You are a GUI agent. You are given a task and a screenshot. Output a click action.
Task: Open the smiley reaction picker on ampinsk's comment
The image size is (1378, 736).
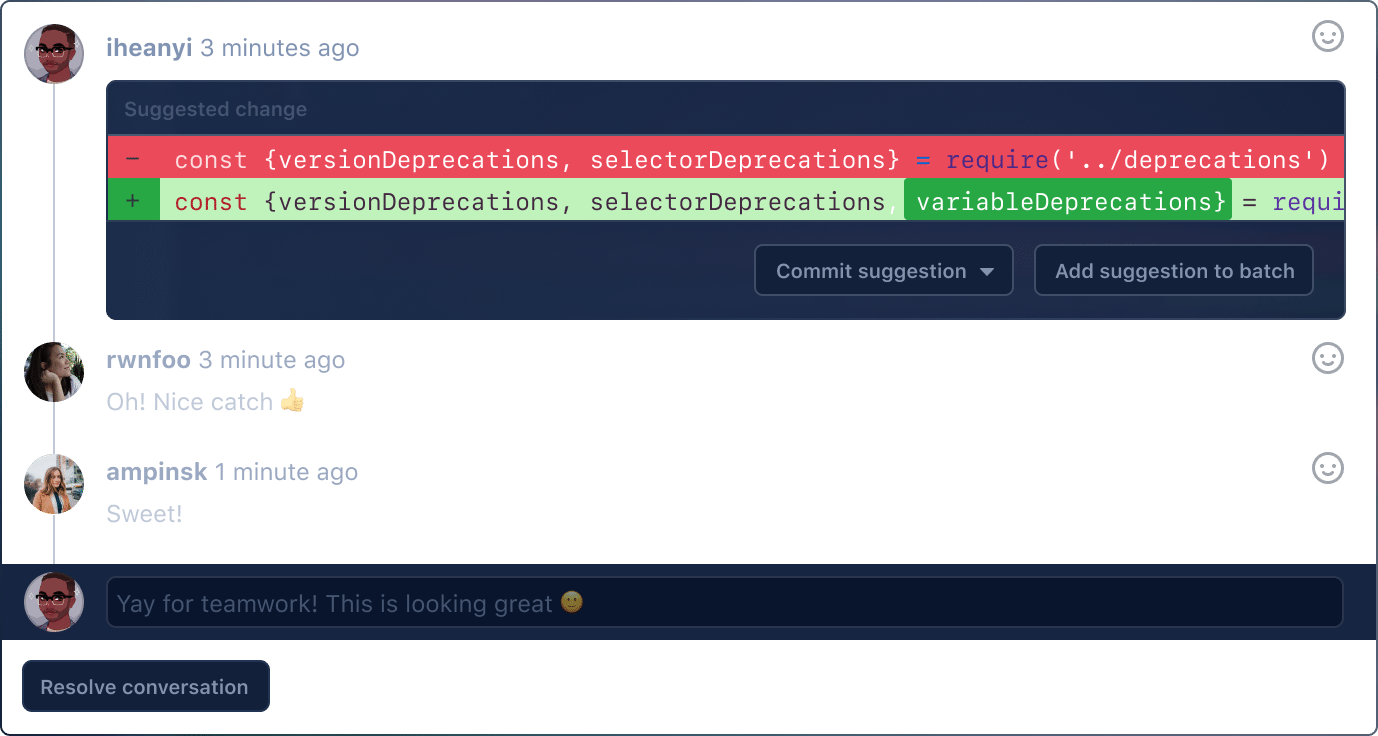(x=1327, y=468)
